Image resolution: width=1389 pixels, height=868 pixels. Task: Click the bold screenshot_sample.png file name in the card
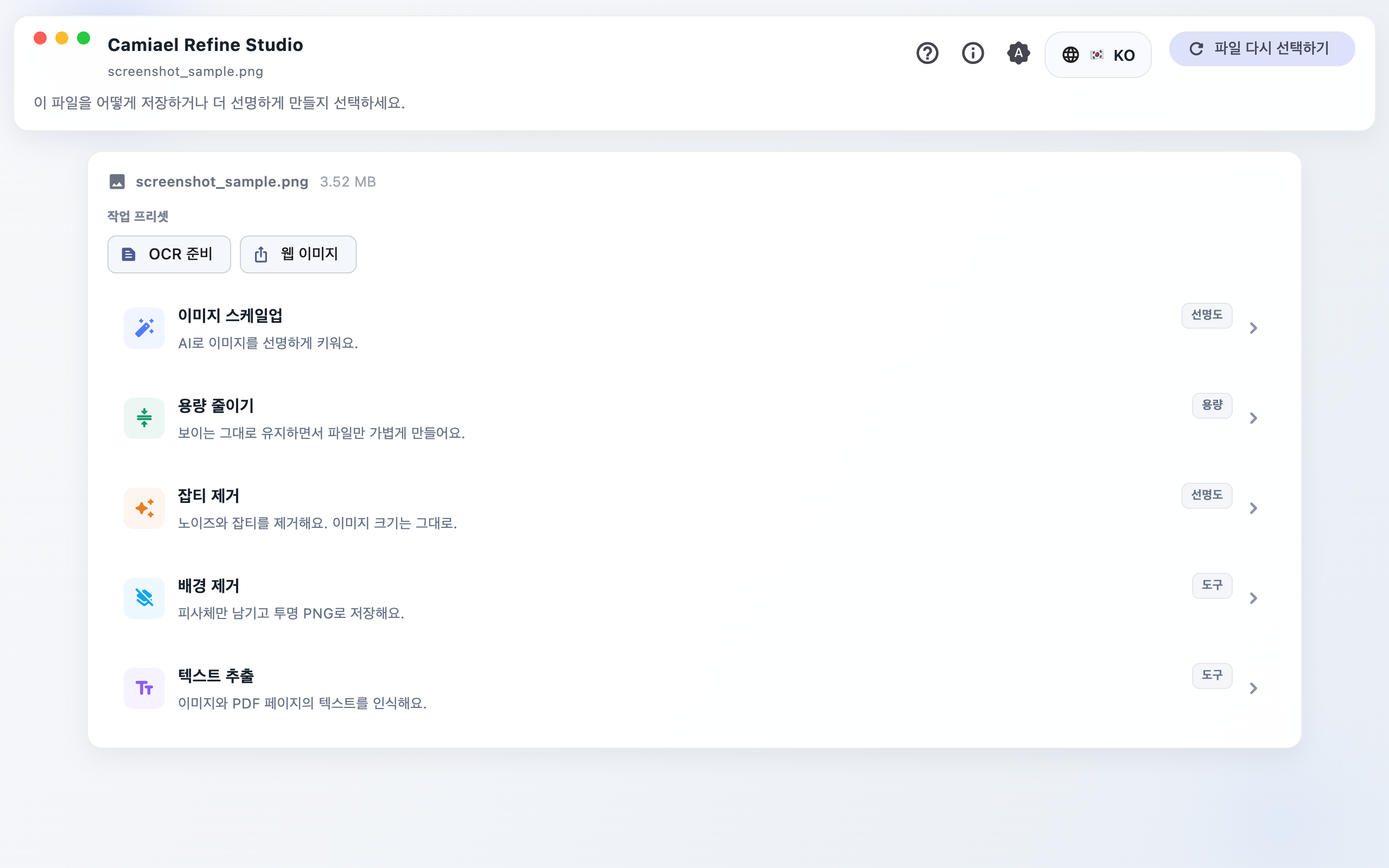(x=221, y=182)
